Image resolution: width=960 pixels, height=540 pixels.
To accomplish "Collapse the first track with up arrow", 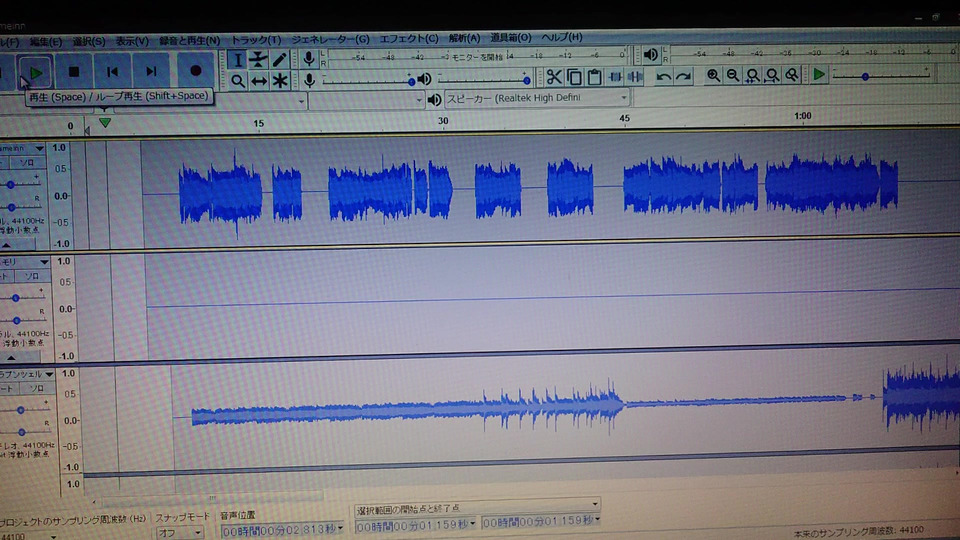I will [6, 246].
